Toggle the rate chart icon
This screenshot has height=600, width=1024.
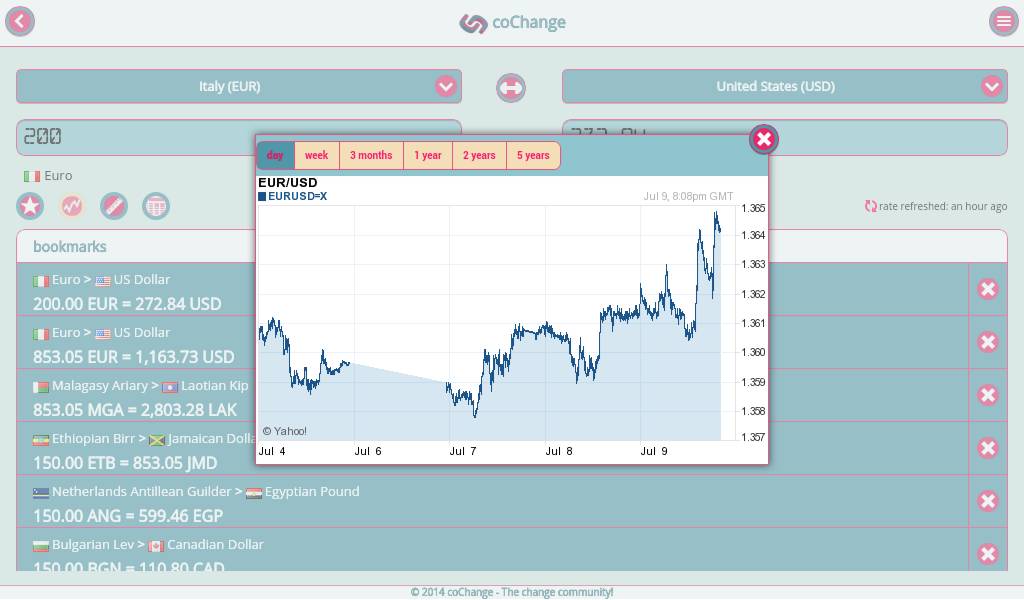pos(72,206)
